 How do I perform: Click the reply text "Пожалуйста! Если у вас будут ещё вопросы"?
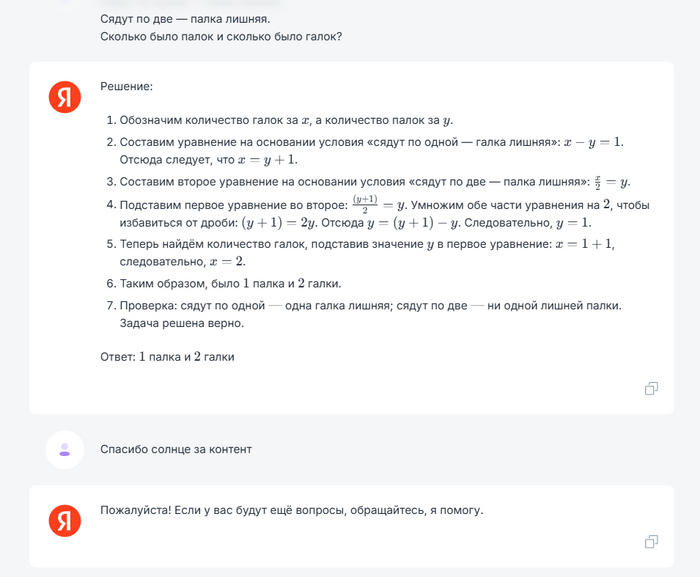(291, 510)
